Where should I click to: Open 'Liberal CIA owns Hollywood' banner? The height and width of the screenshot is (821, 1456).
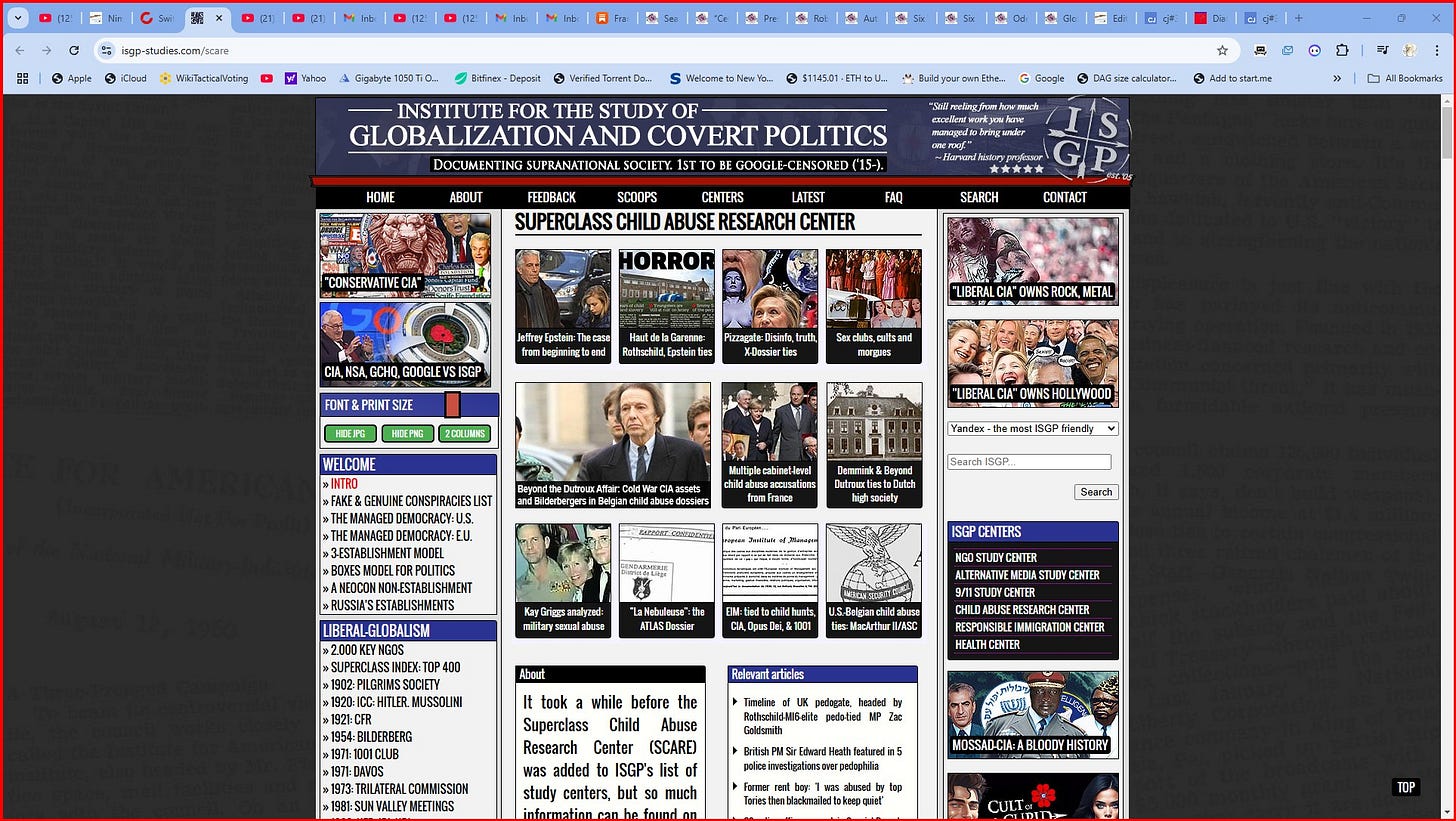pyautogui.click(x=1032, y=363)
